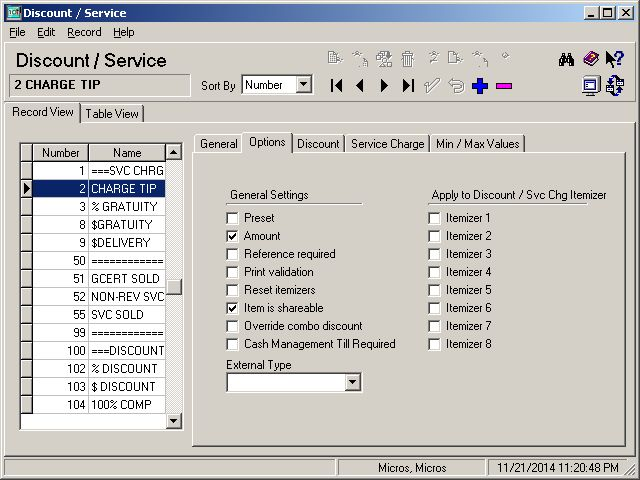
Task: Click record list scroll up arrow
Action: [173, 152]
